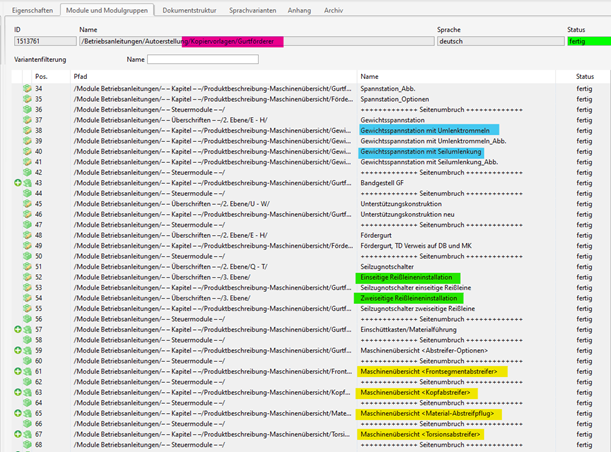Expand row 43 with green plus
Image resolution: width=611 pixels, height=452 pixels.
pos(18,183)
